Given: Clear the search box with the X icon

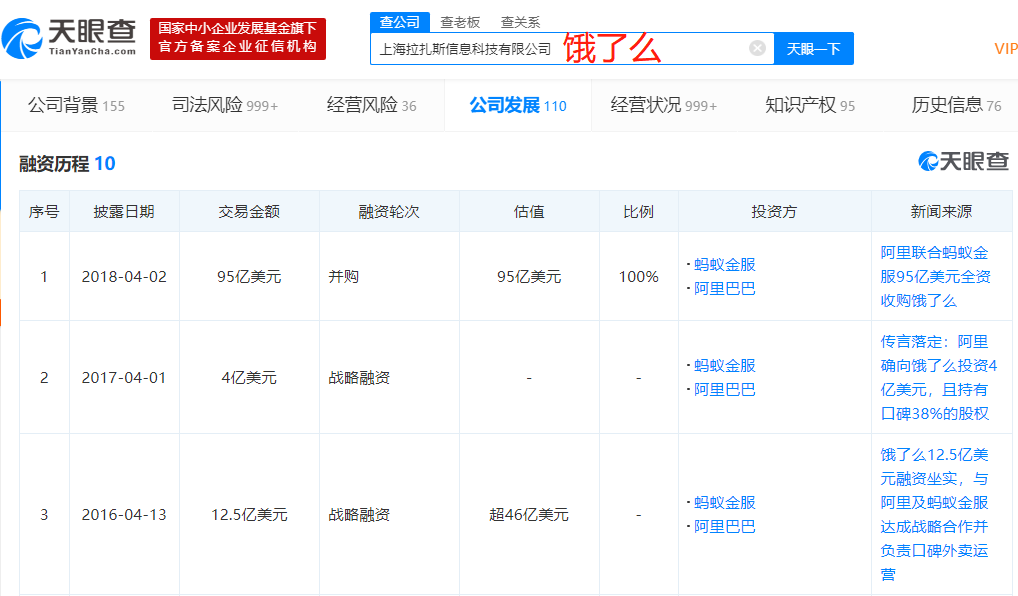Looking at the screenshot, I should 757,48.
